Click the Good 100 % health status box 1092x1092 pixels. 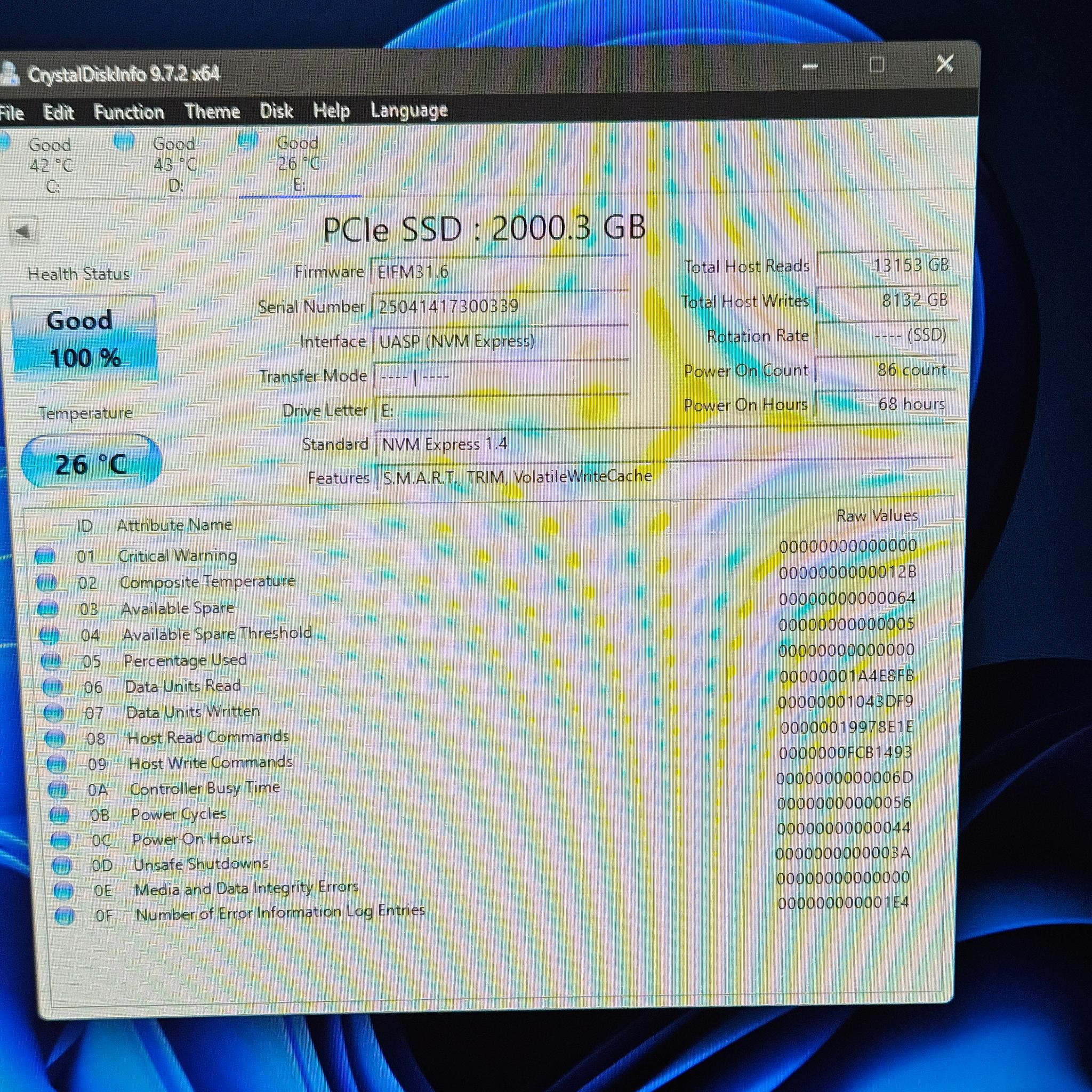point(84,339)
